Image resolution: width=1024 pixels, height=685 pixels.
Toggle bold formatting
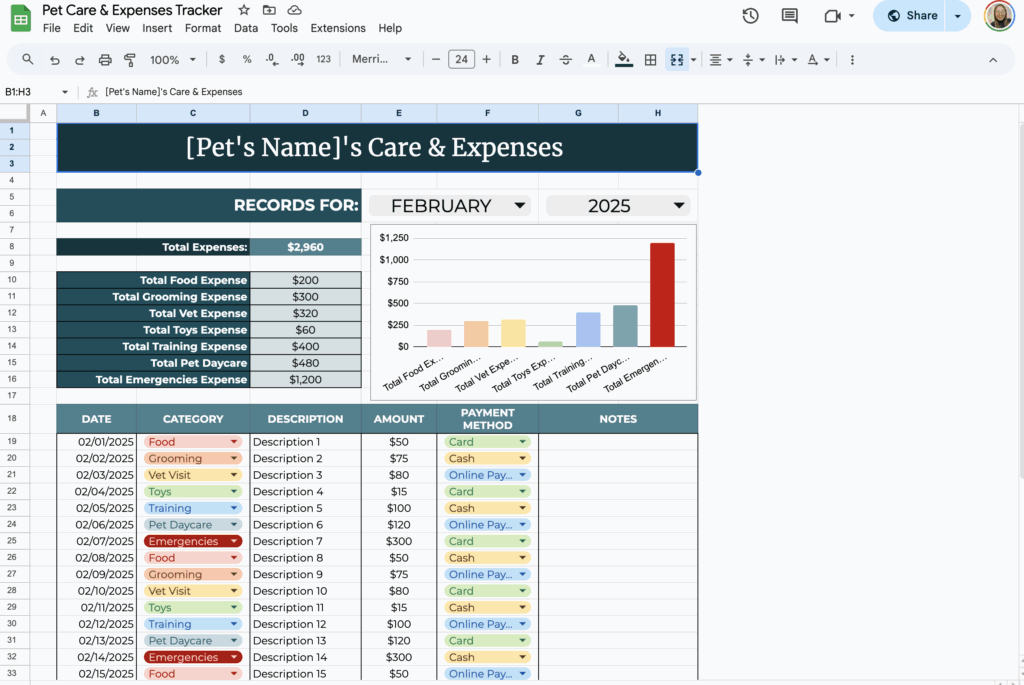coord(515,59)
